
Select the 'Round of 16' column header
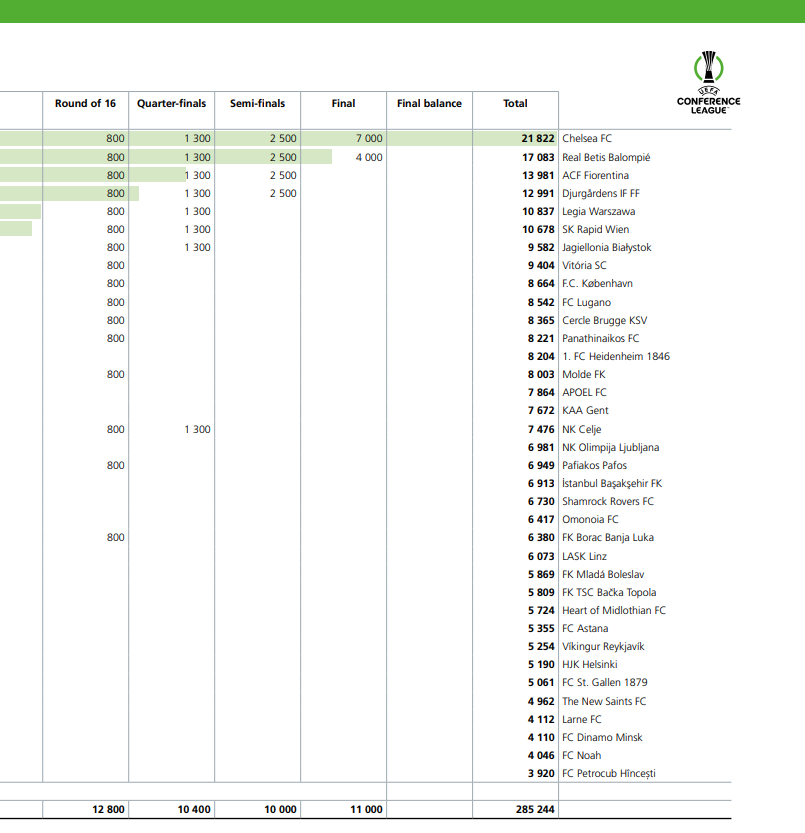coord(85,104)
